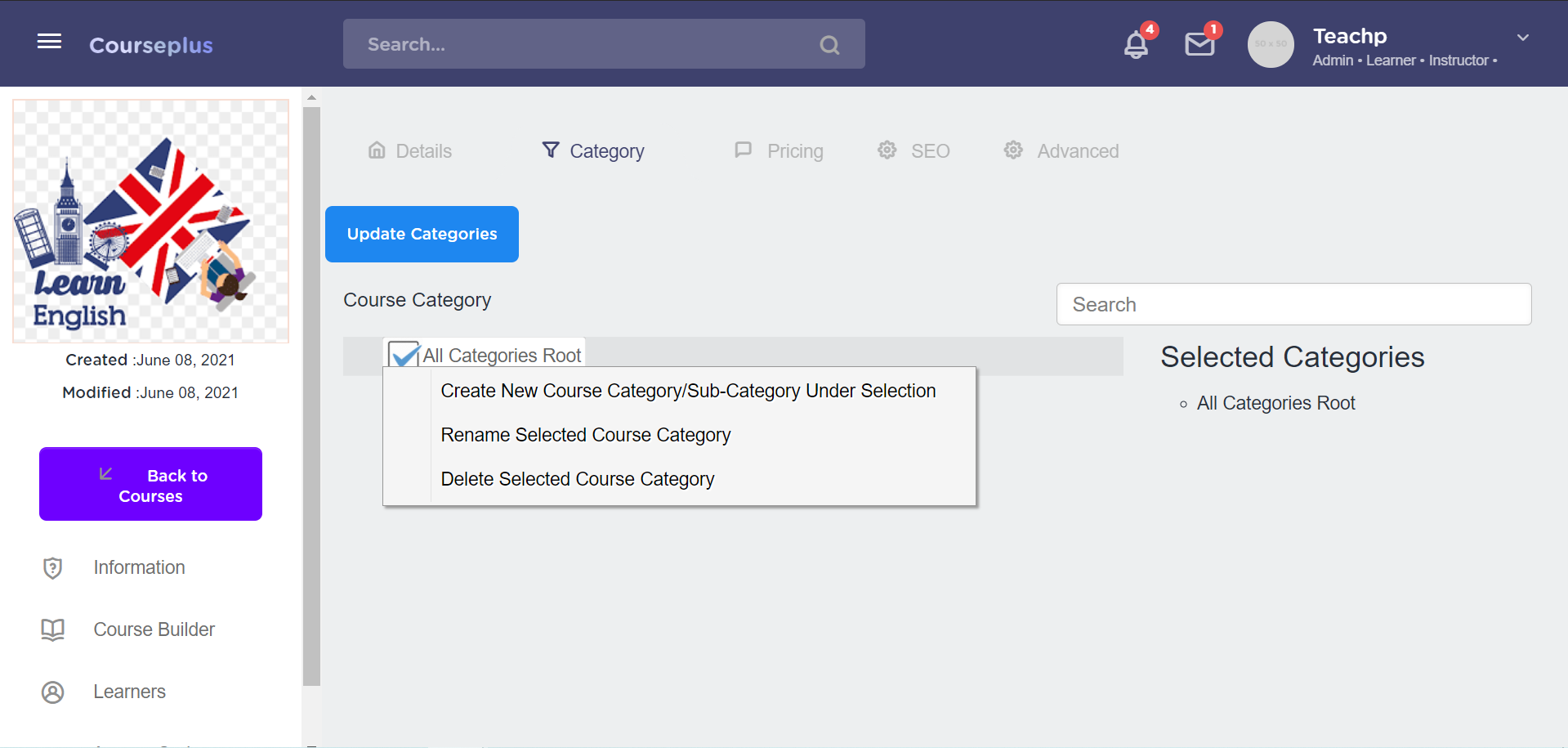This screenshot has height=748, width=1568.
Task: Click the notifications bell icon
Action: pyautogui.click(x=1136, y=44)
